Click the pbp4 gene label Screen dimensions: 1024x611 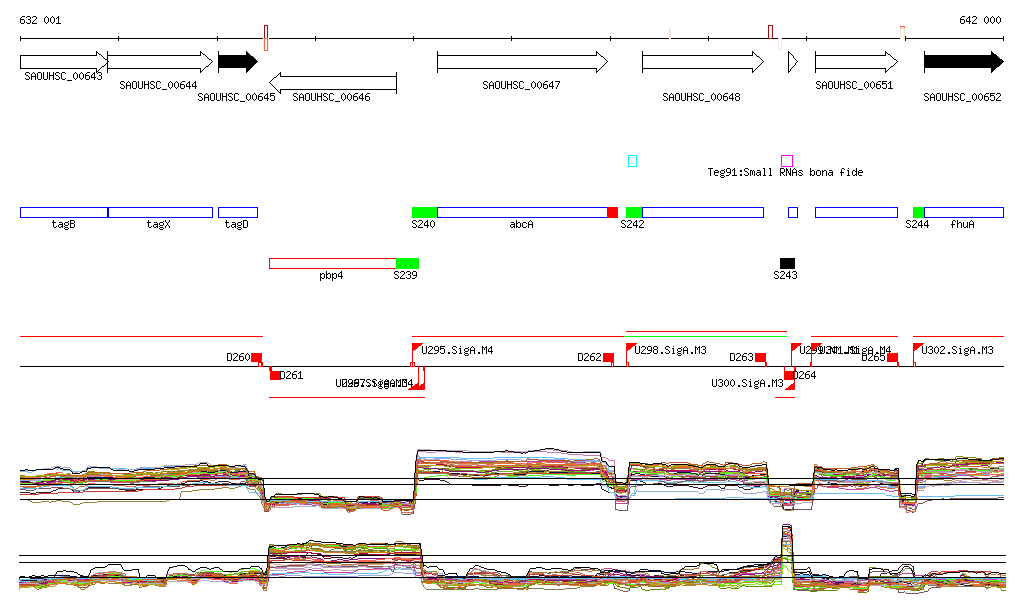(331, 275)
